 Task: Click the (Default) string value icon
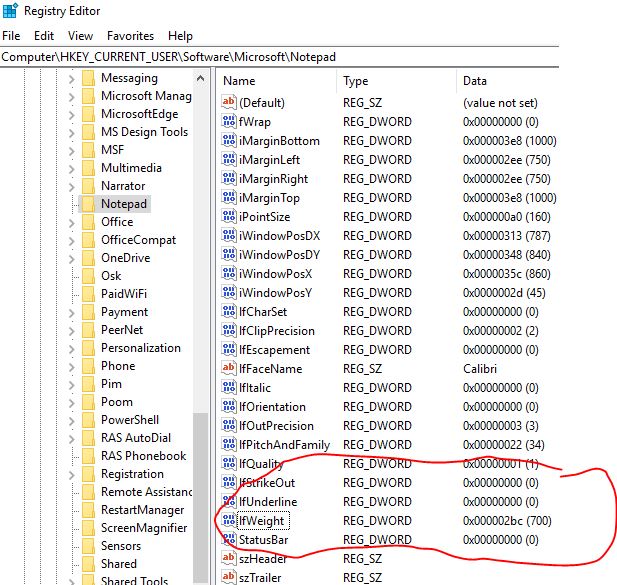(x=229, y=102)
